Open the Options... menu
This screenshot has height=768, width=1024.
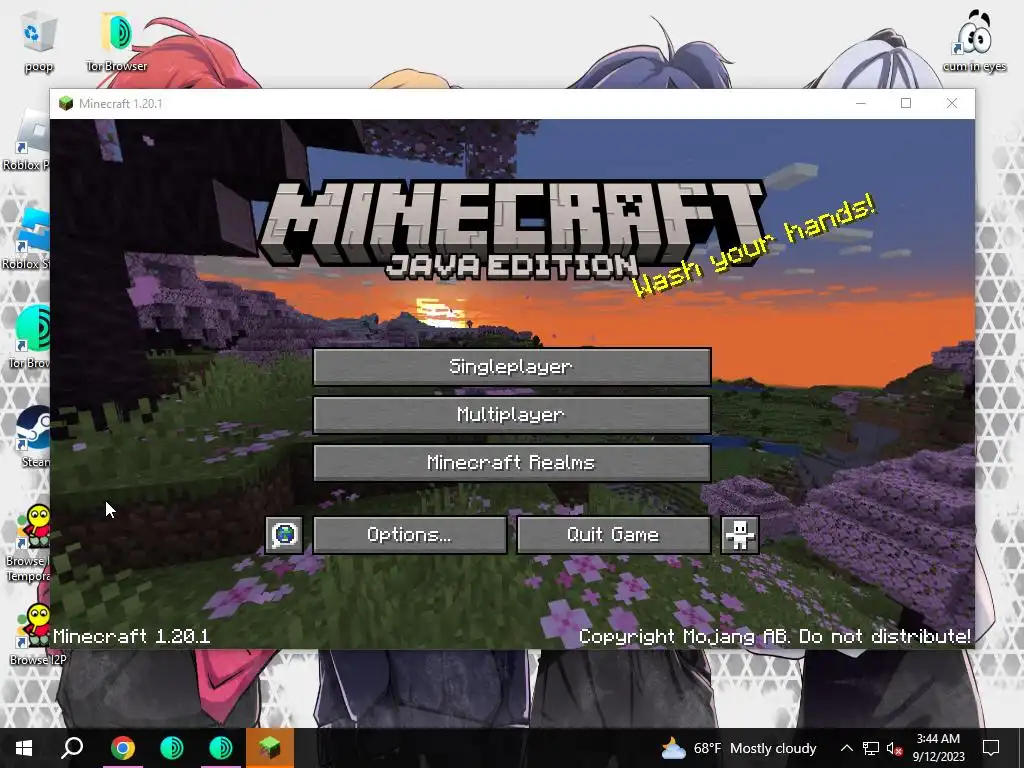pyautogui.click(x=410, y=535)
